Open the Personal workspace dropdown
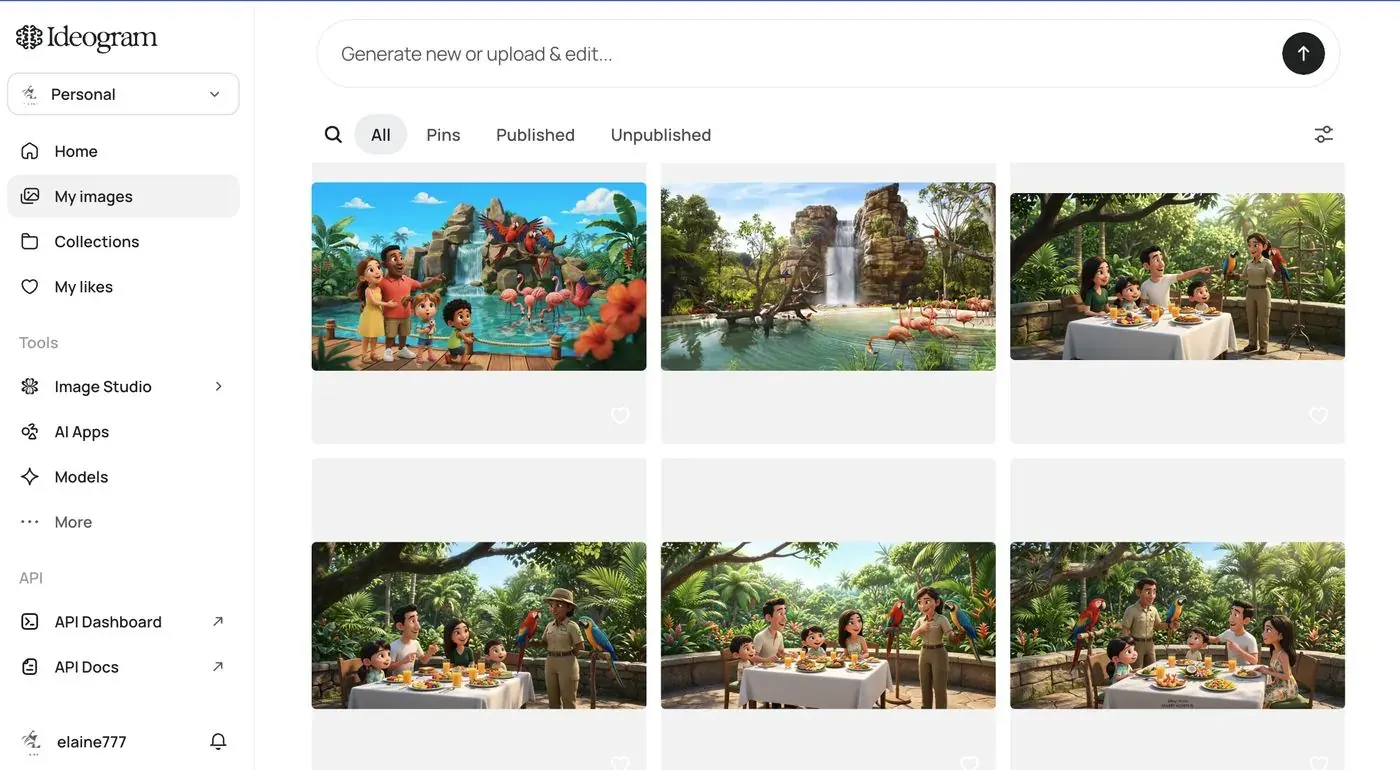 point(123,94)
